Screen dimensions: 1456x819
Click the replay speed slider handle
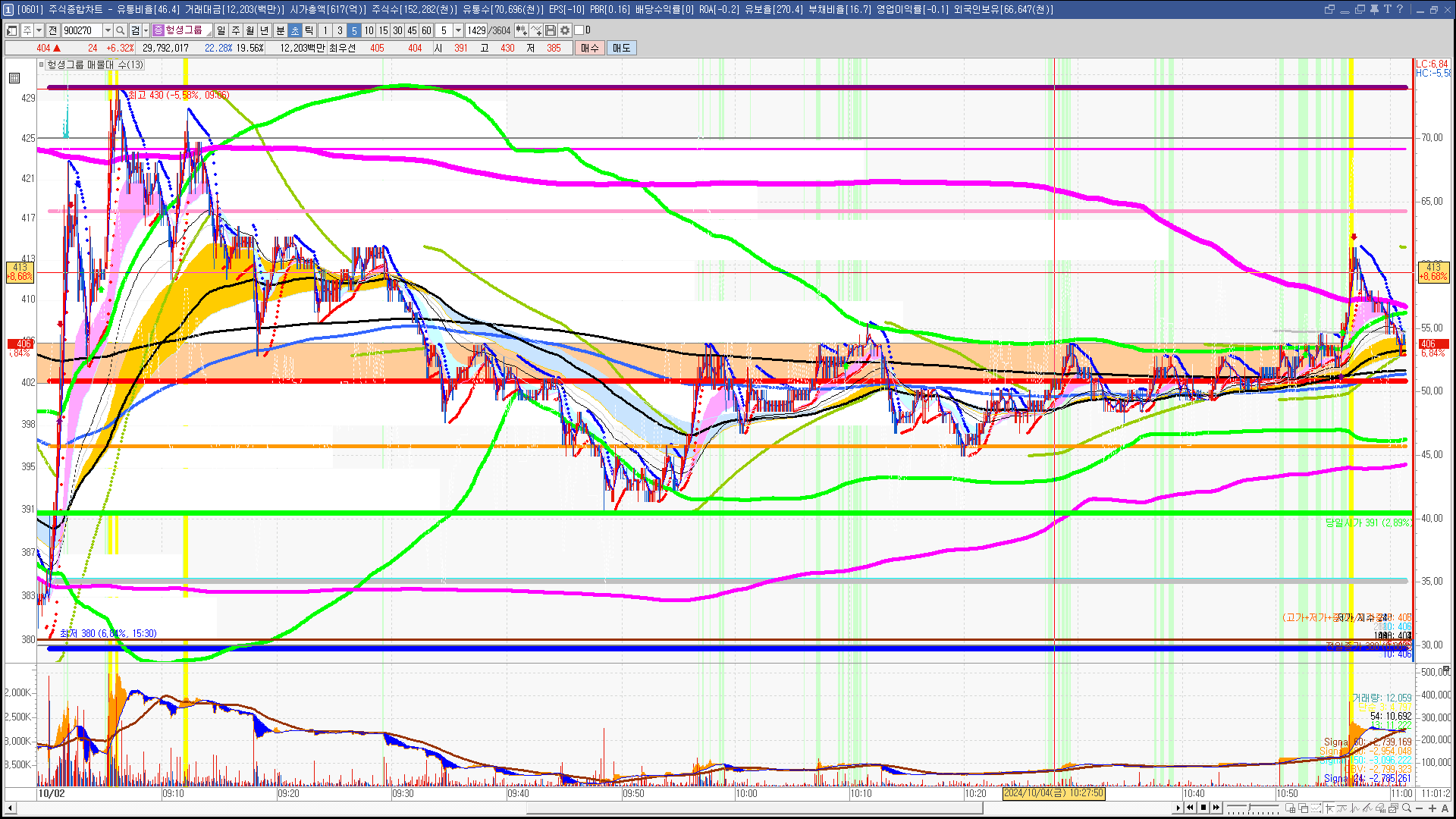point(1249,807)
